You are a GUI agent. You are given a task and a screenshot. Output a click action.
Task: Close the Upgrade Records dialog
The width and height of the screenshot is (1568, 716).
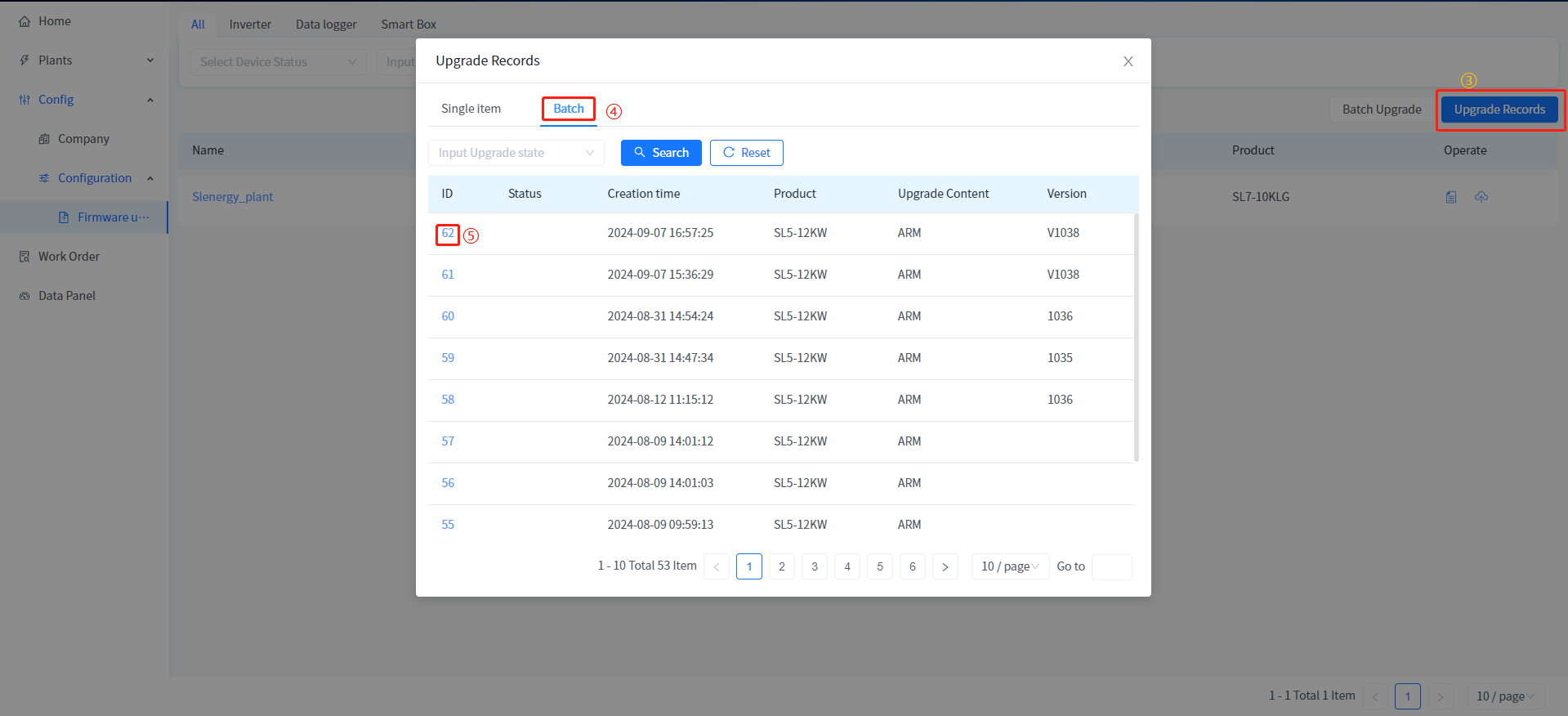point(1128,61)
